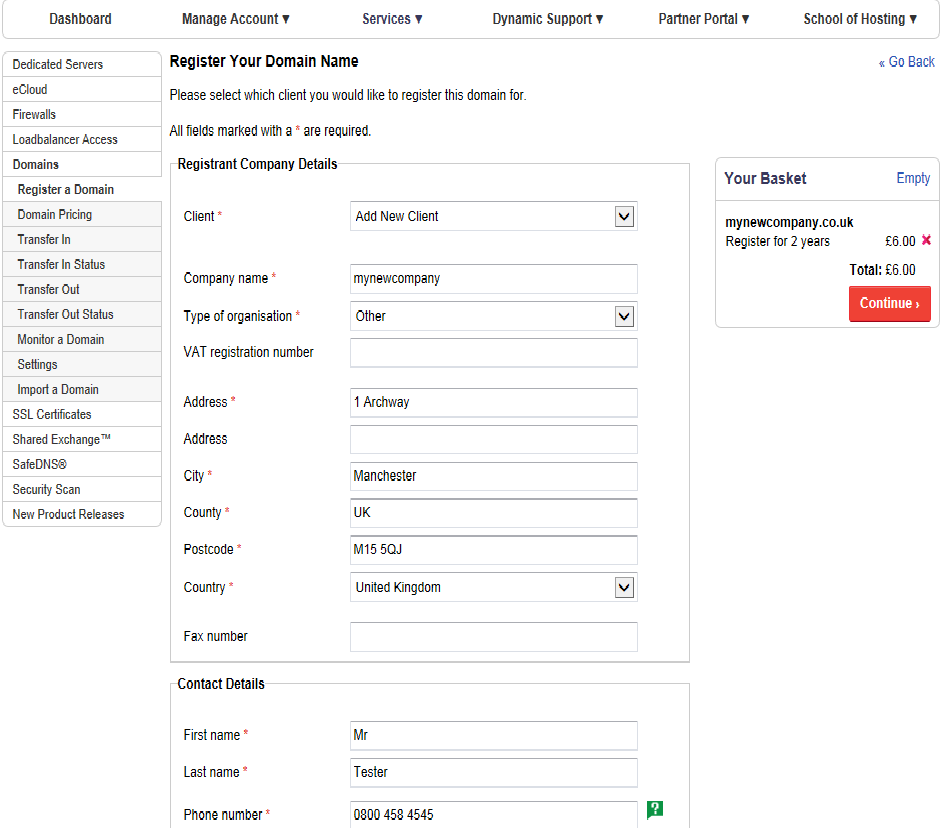Select Domains in sidebar
Viewport: 945px width, 828px height.
click(82, 165)
